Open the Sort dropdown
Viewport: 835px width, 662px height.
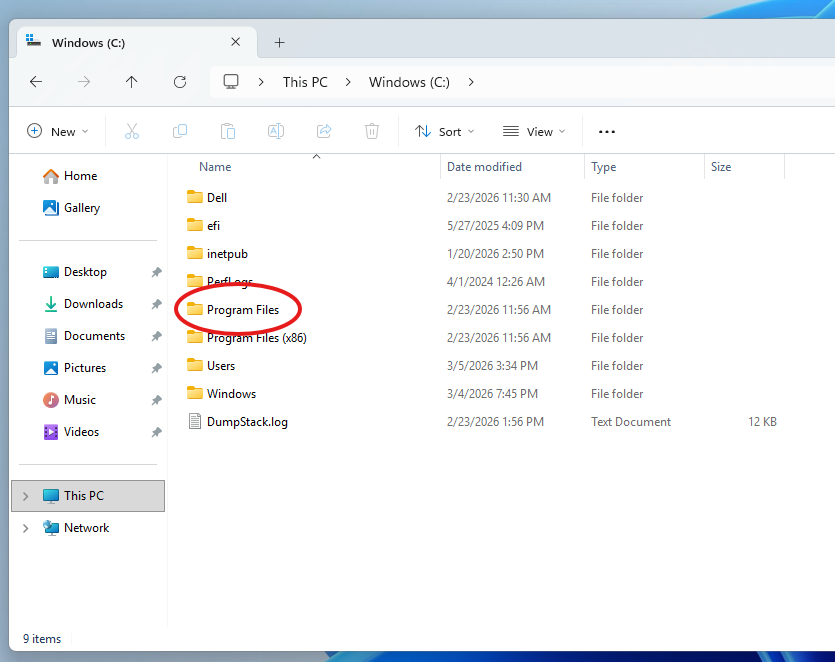pos(444,130)
